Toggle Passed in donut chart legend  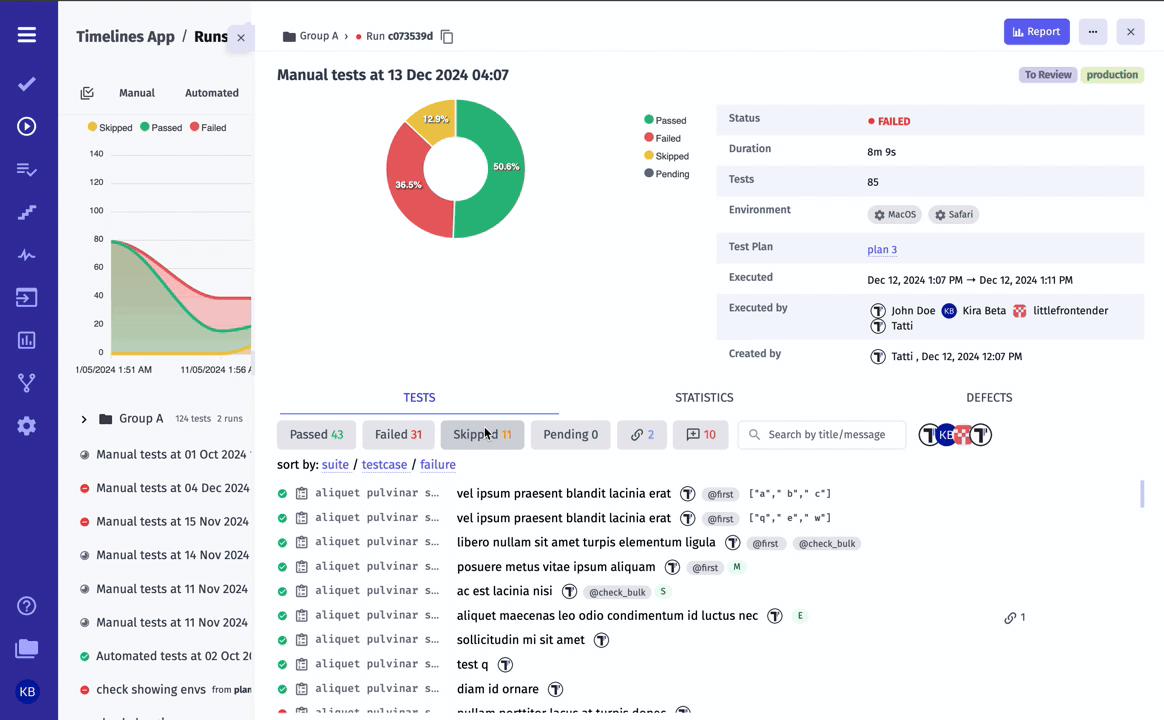[665, 120]
